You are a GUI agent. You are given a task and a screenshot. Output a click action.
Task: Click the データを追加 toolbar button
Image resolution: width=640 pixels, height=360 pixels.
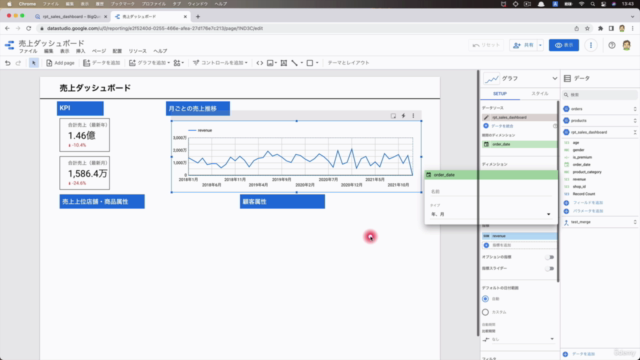102,63
